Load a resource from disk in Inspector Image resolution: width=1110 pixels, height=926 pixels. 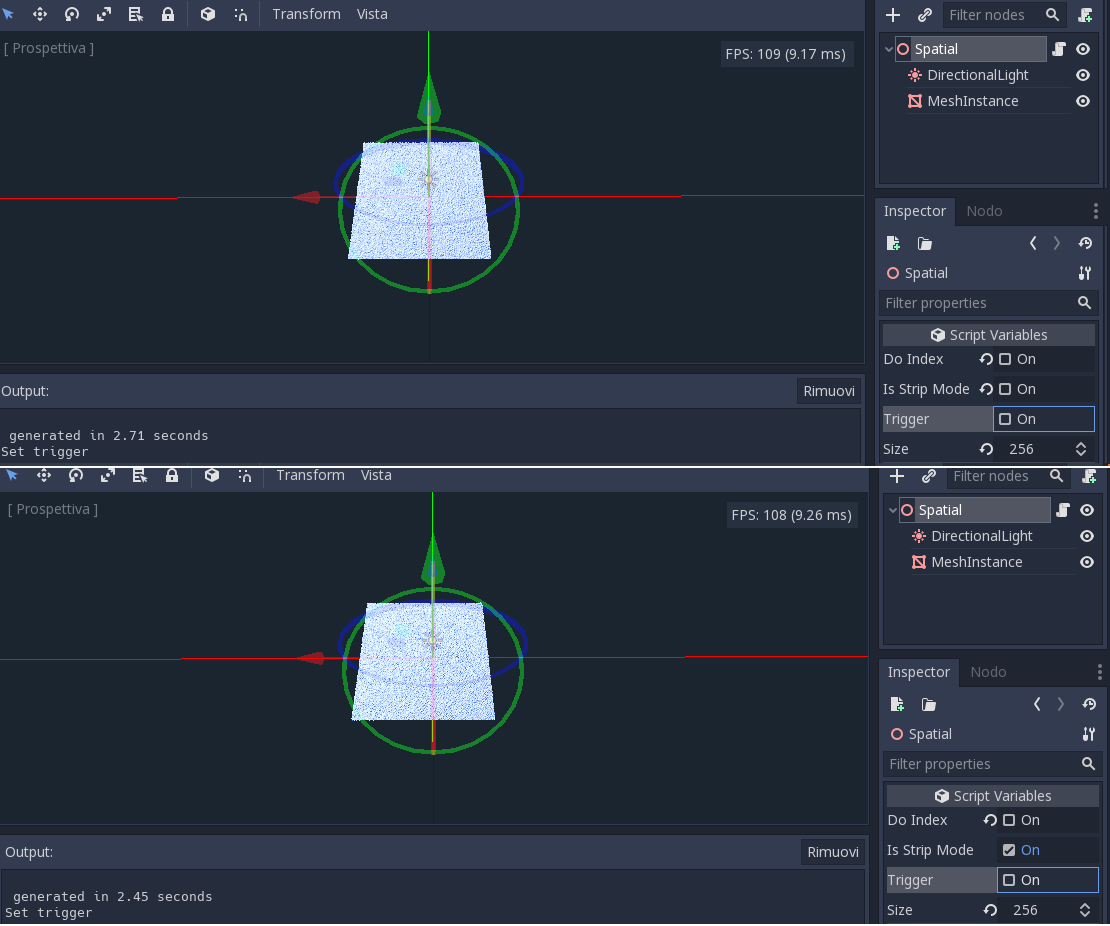[x=925, y=243]
